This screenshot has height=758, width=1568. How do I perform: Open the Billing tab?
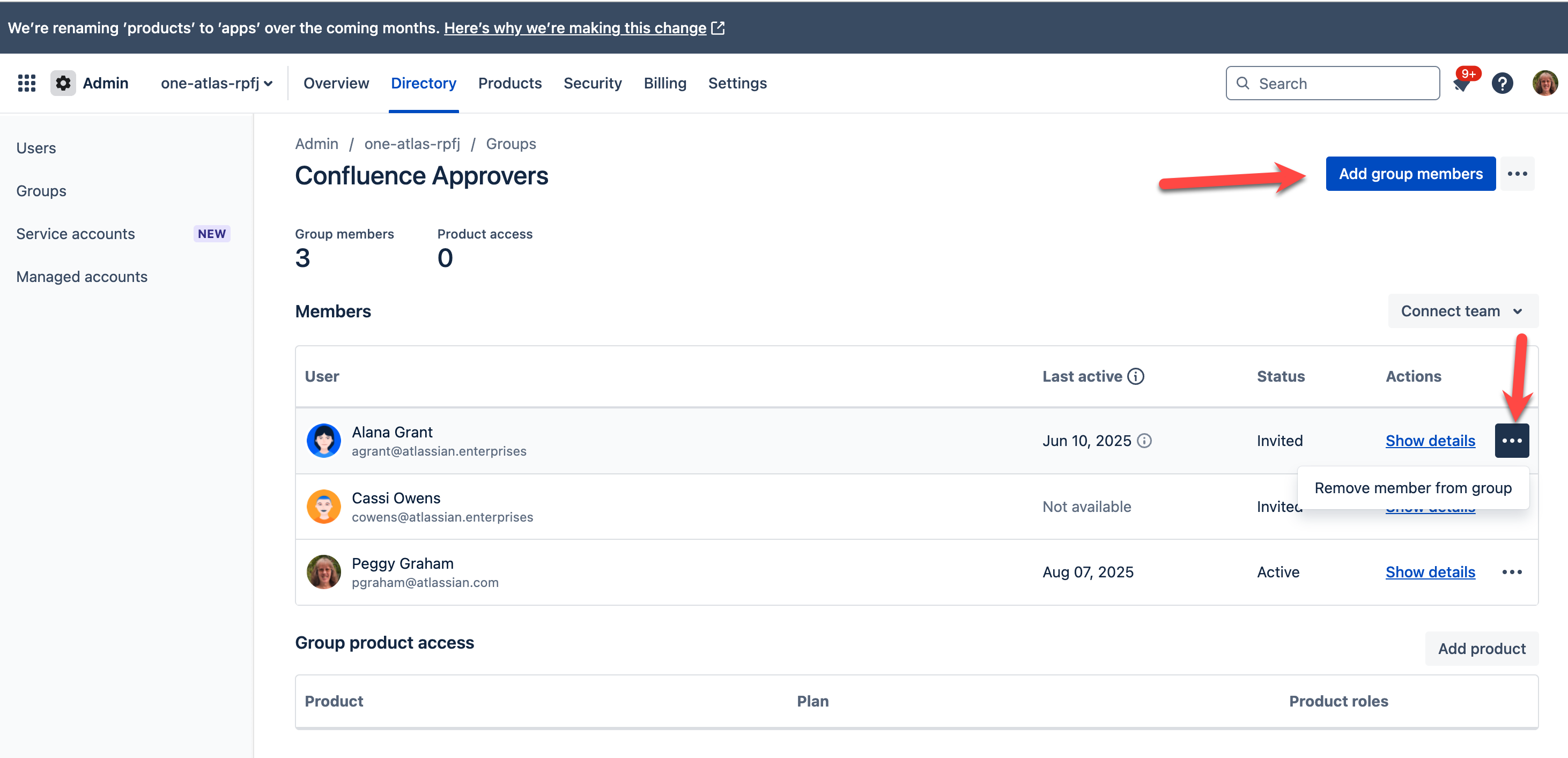(665, 83)
